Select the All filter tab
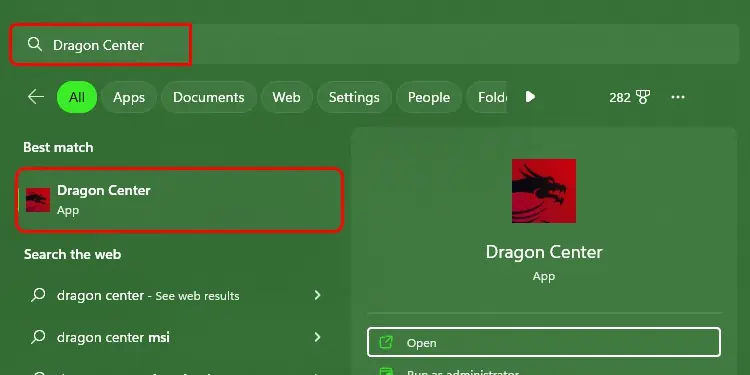 pyautogui.click(x=77, y=97)
